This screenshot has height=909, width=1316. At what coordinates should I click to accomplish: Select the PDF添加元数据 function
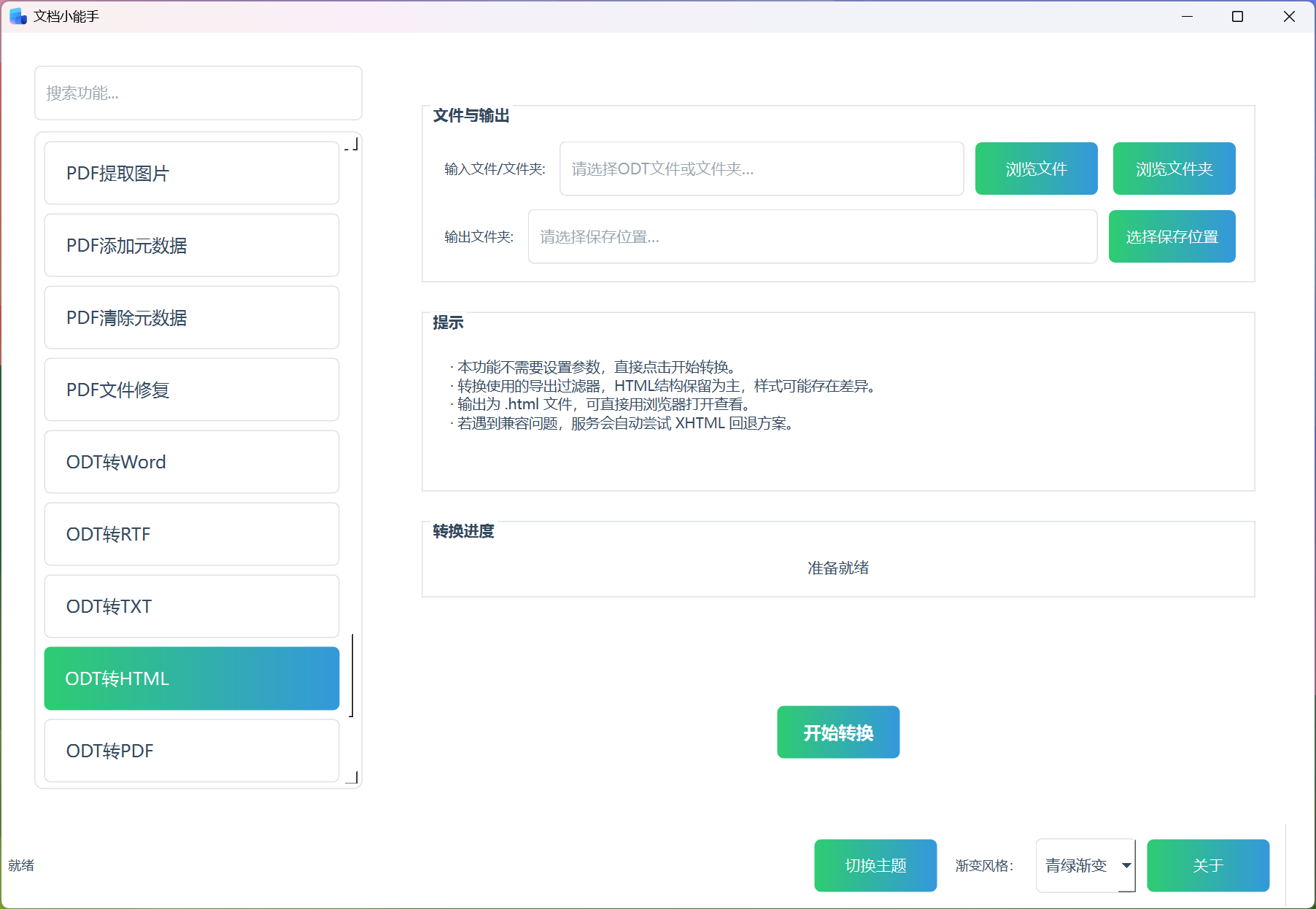coord(191,245)
